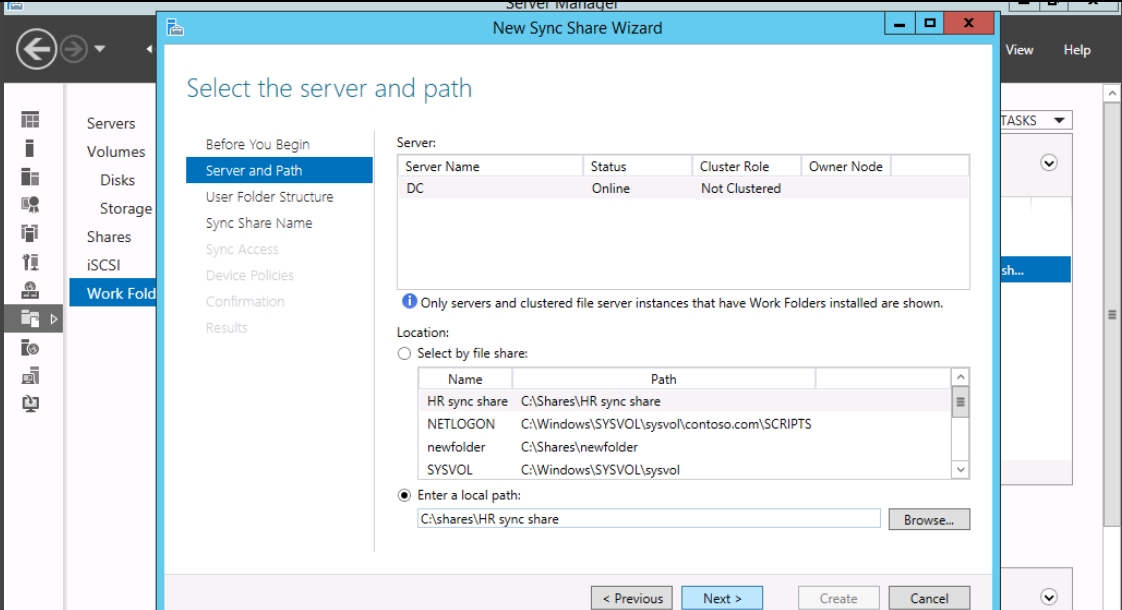Click the sidebar icon below File Services
This screenshot has width=1122, height=610.
coord(30,348)
